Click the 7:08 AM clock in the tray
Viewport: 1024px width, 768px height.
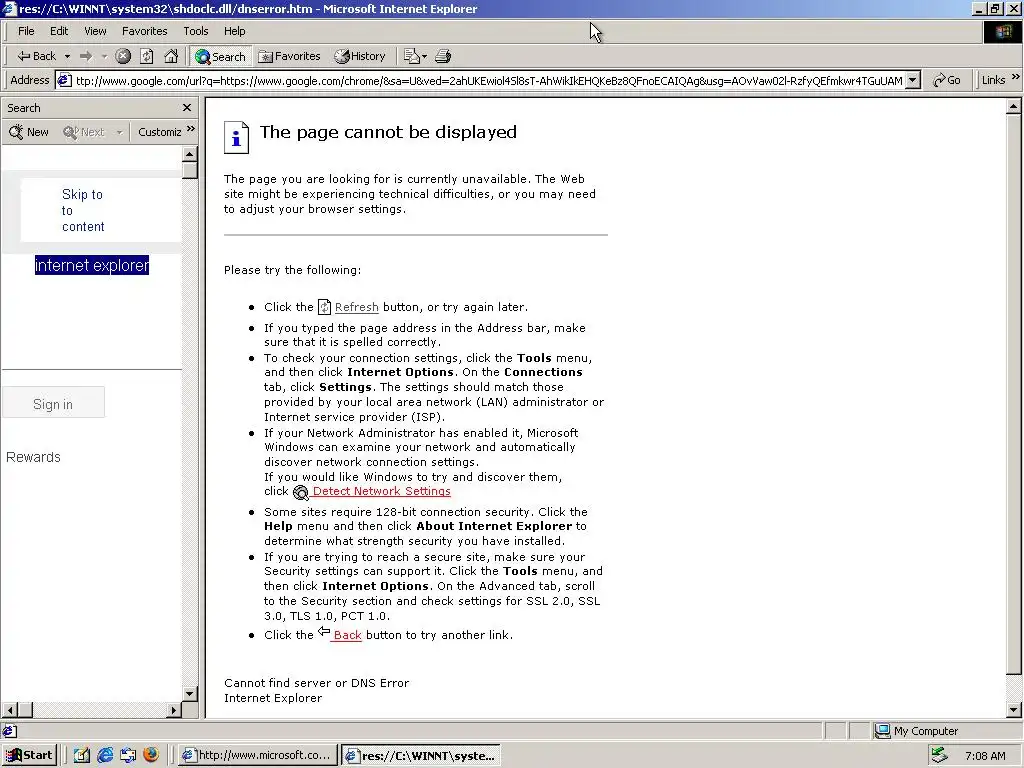tap(985, 756)
